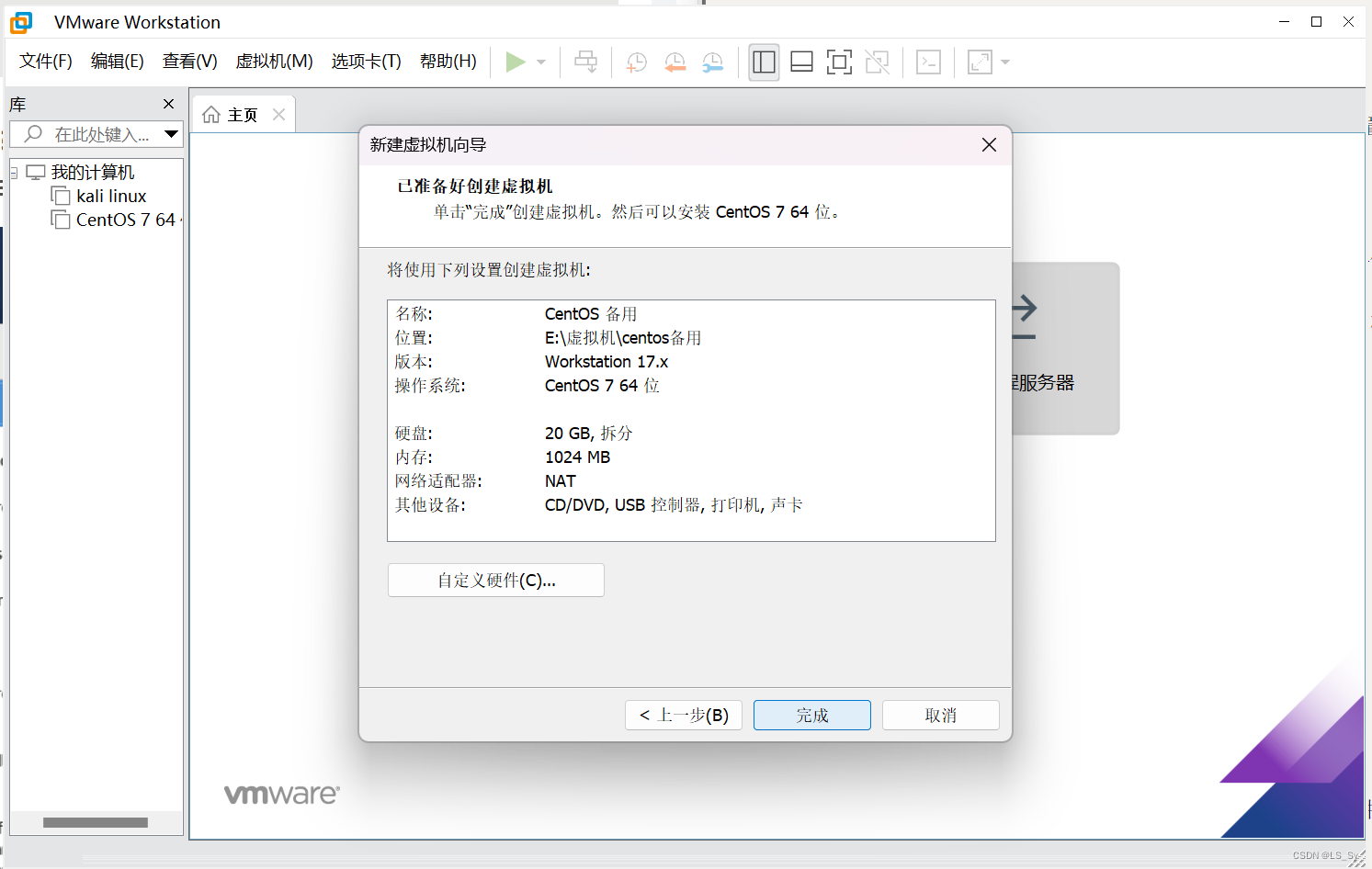Open the console view icon
1372x869 pixels.
929,62
